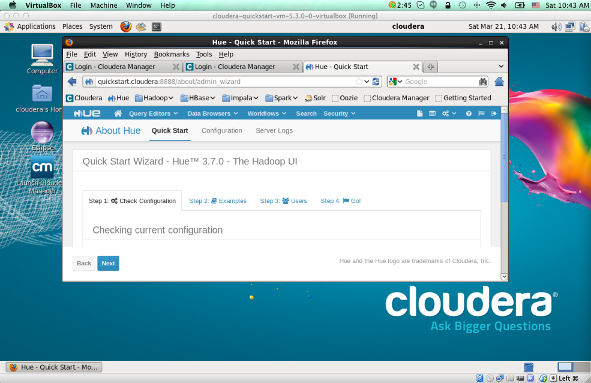Open VirtualBox Machine menu
Image resolution: width=591 pixels, height=383 pixels.
point(104,5)
